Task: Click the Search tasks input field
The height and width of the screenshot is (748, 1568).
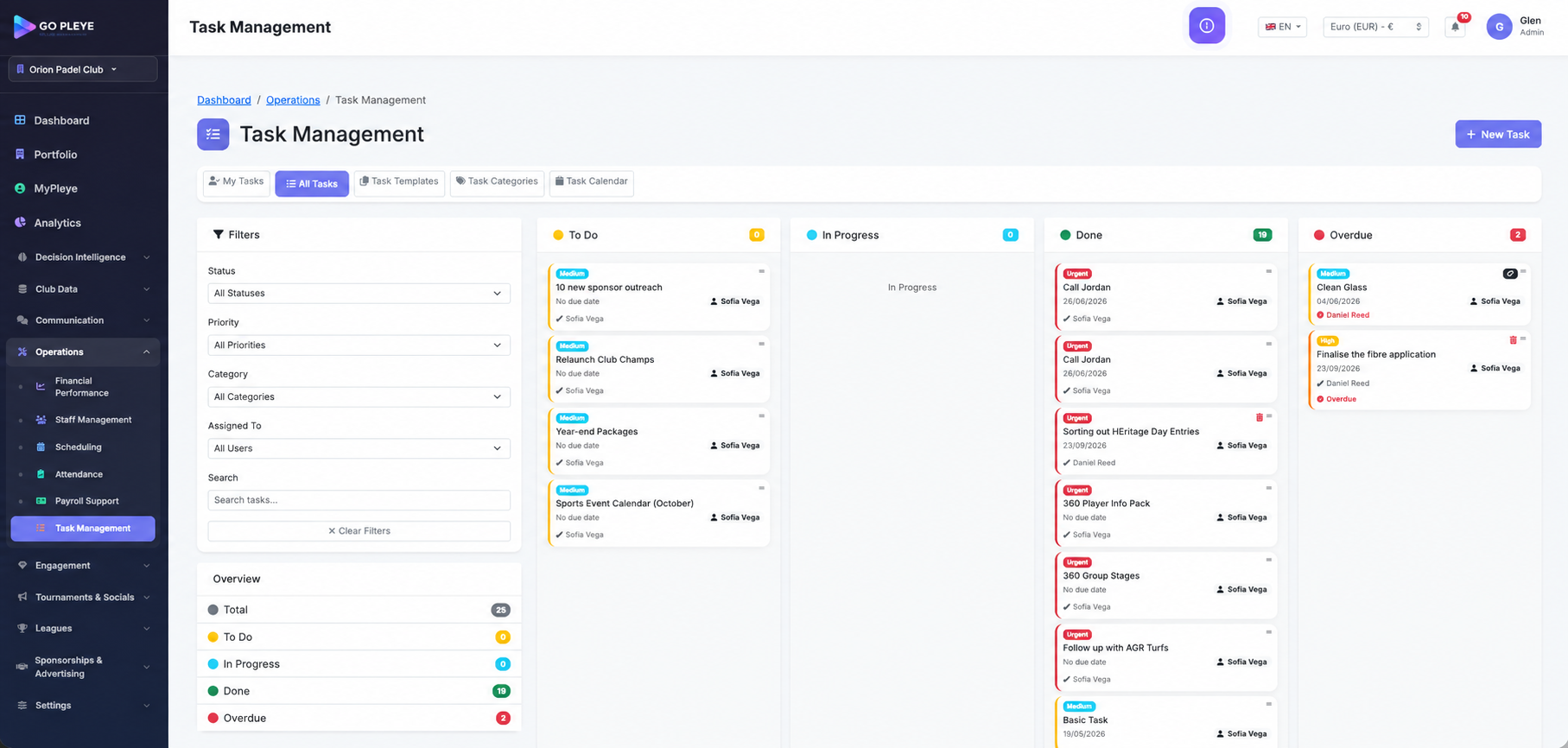Action: (x=359, y=500)
